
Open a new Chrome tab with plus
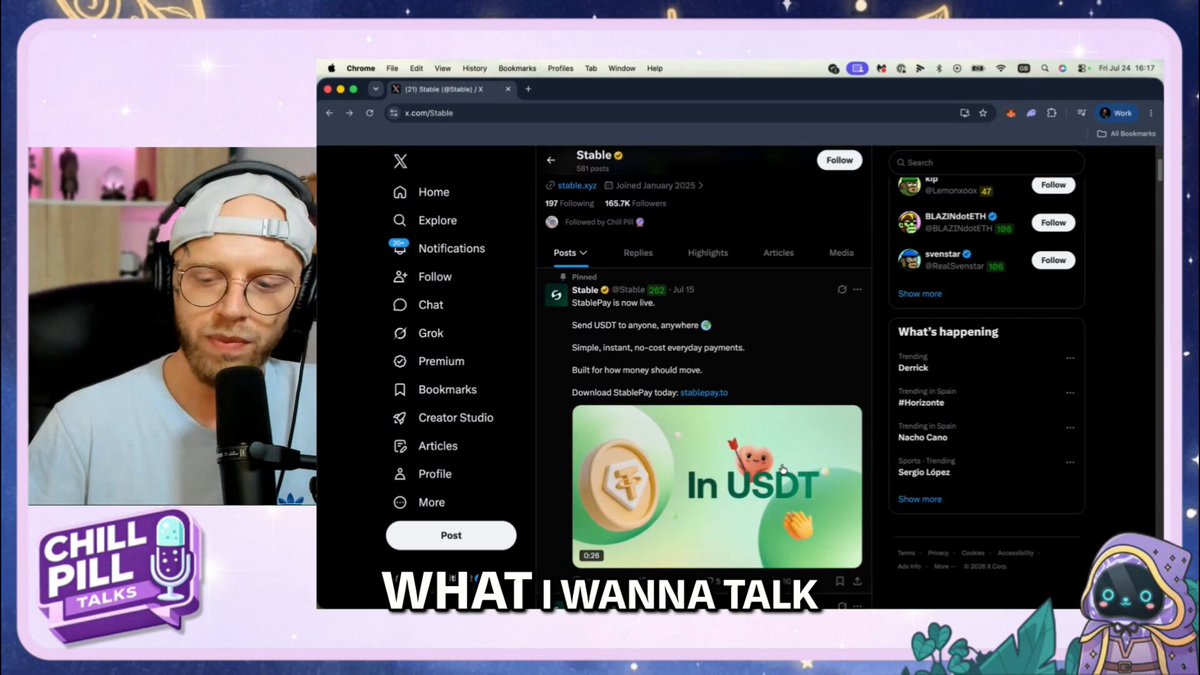(528, 89)
